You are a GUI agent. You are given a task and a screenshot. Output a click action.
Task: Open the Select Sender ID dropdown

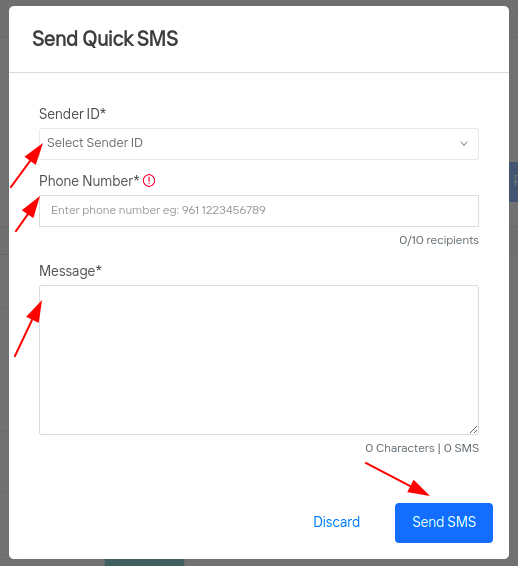(x=259, y=144)
